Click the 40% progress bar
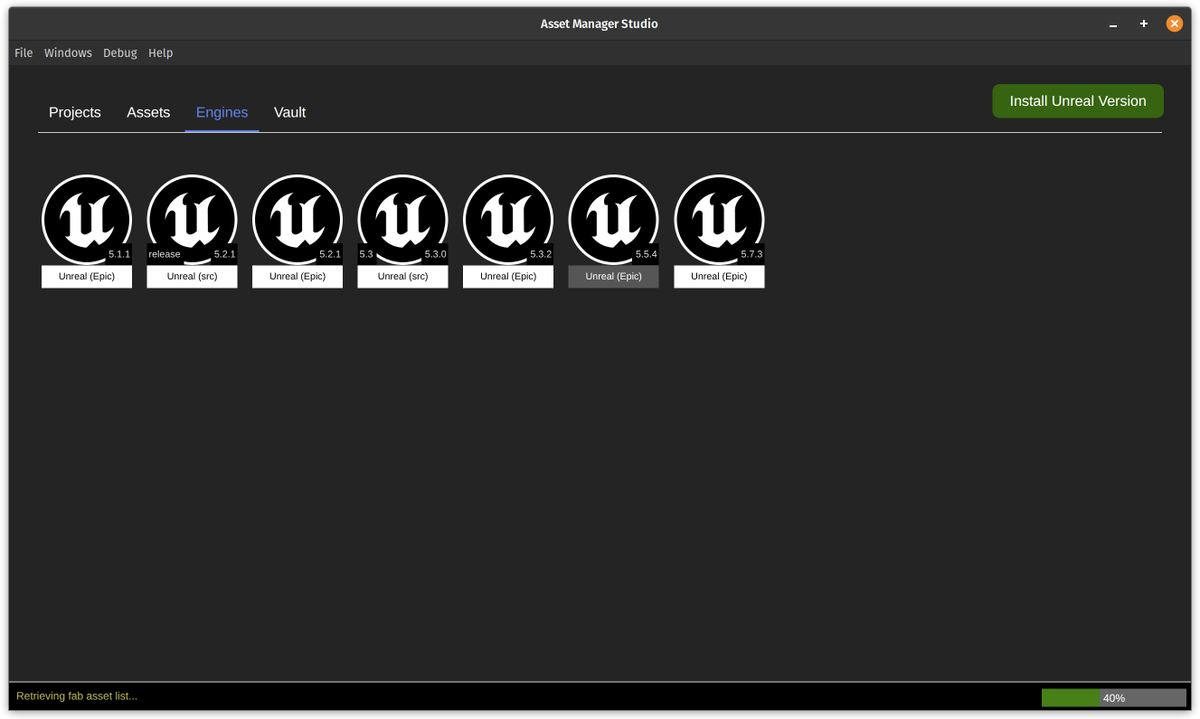The image size is (1200, 719). tap(1114, 698)
